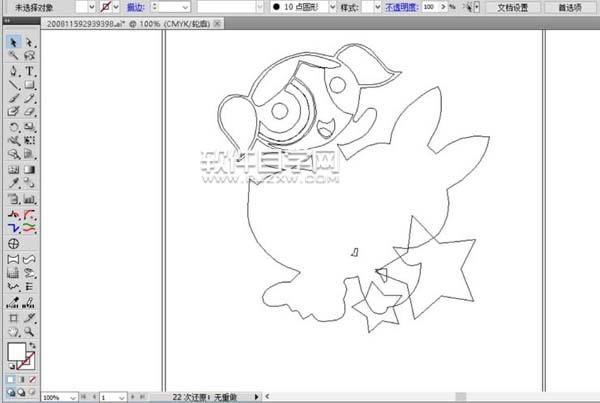
Task: Open the 描边 stroke panel link
Action: (135, 7)
